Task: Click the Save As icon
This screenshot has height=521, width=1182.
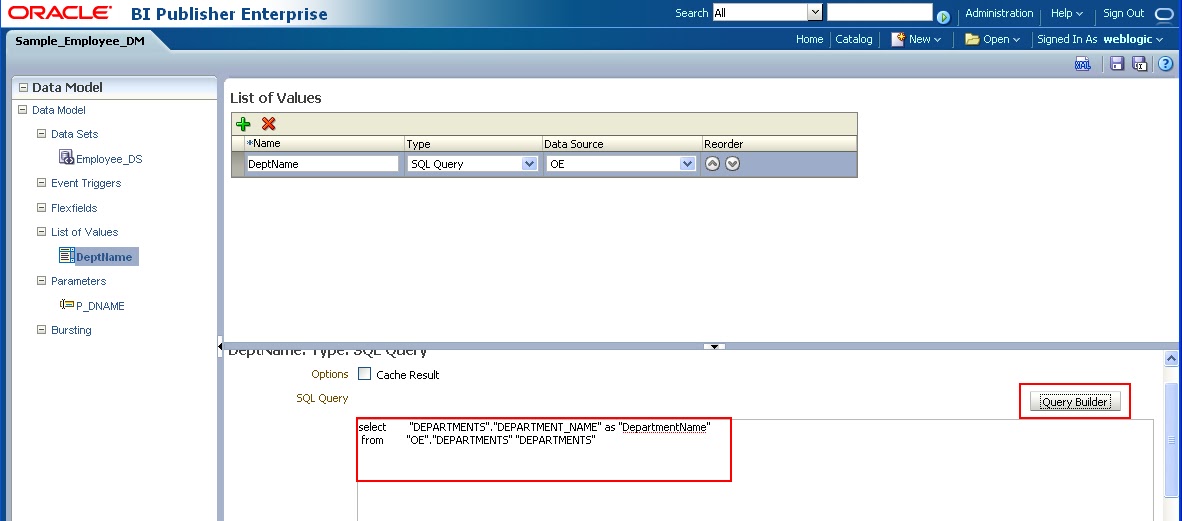Action: tap(1140, 64)
